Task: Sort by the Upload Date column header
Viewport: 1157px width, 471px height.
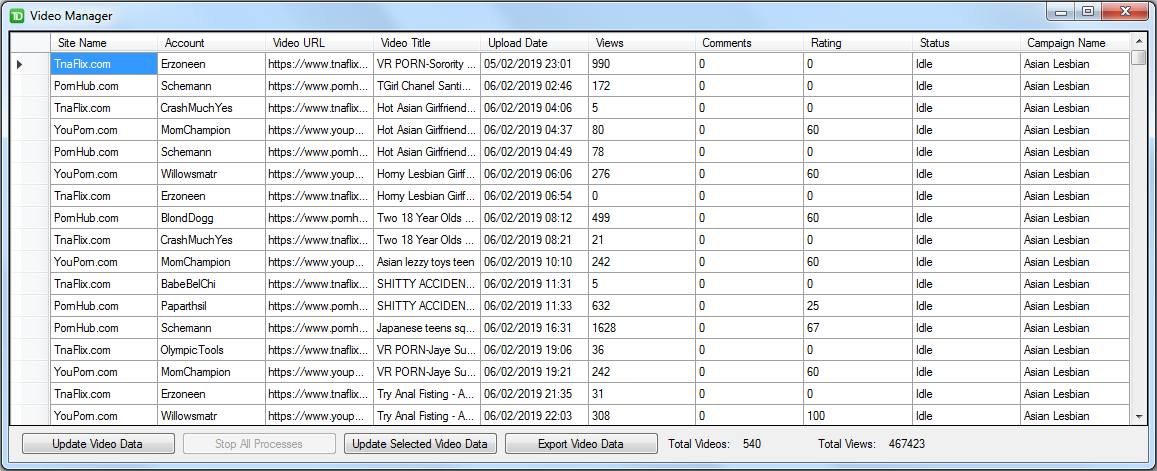Action: [533, 43]
